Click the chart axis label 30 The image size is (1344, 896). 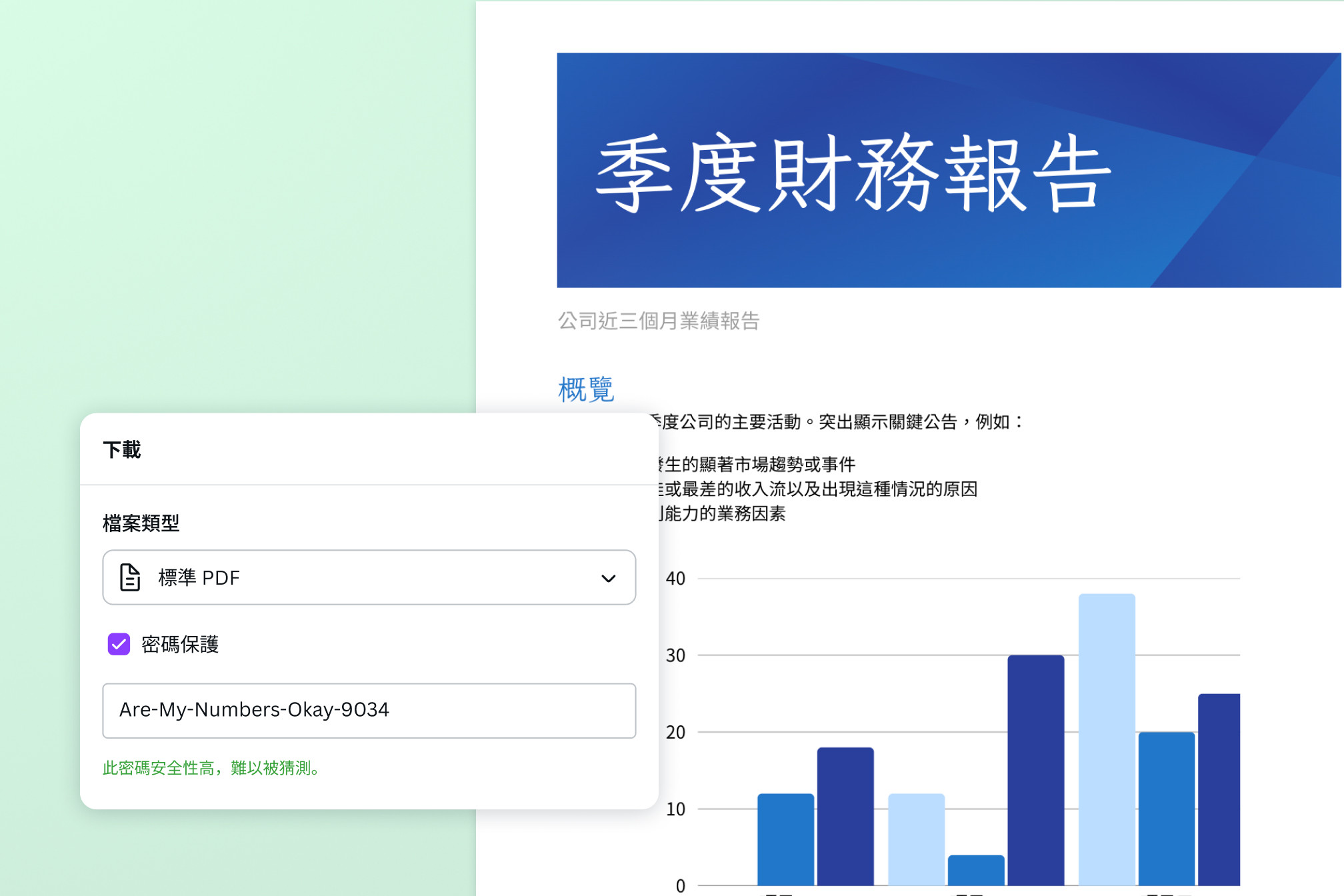coord(675,655)
